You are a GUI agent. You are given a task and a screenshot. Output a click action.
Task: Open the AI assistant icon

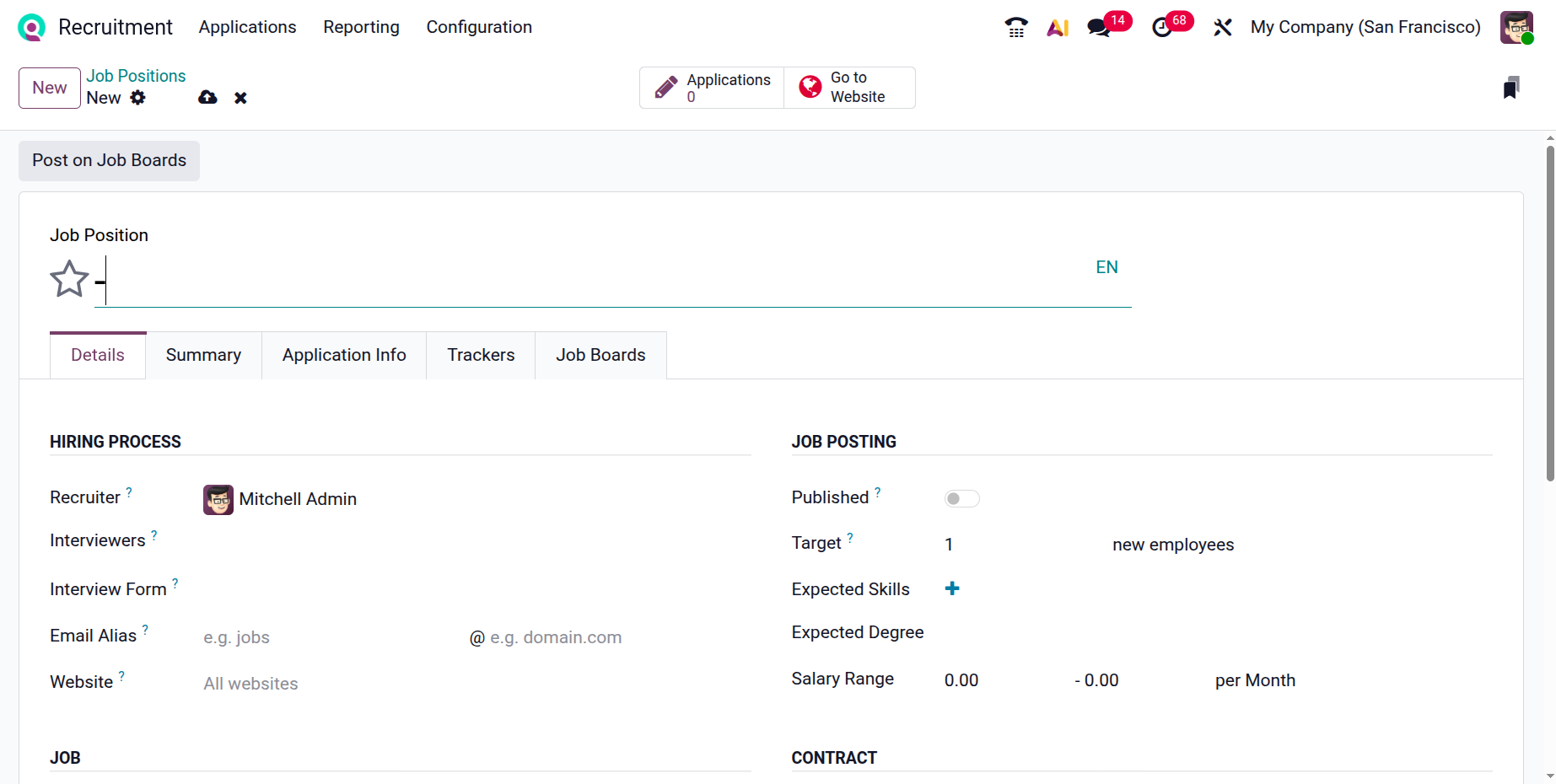click(1058, 28)
